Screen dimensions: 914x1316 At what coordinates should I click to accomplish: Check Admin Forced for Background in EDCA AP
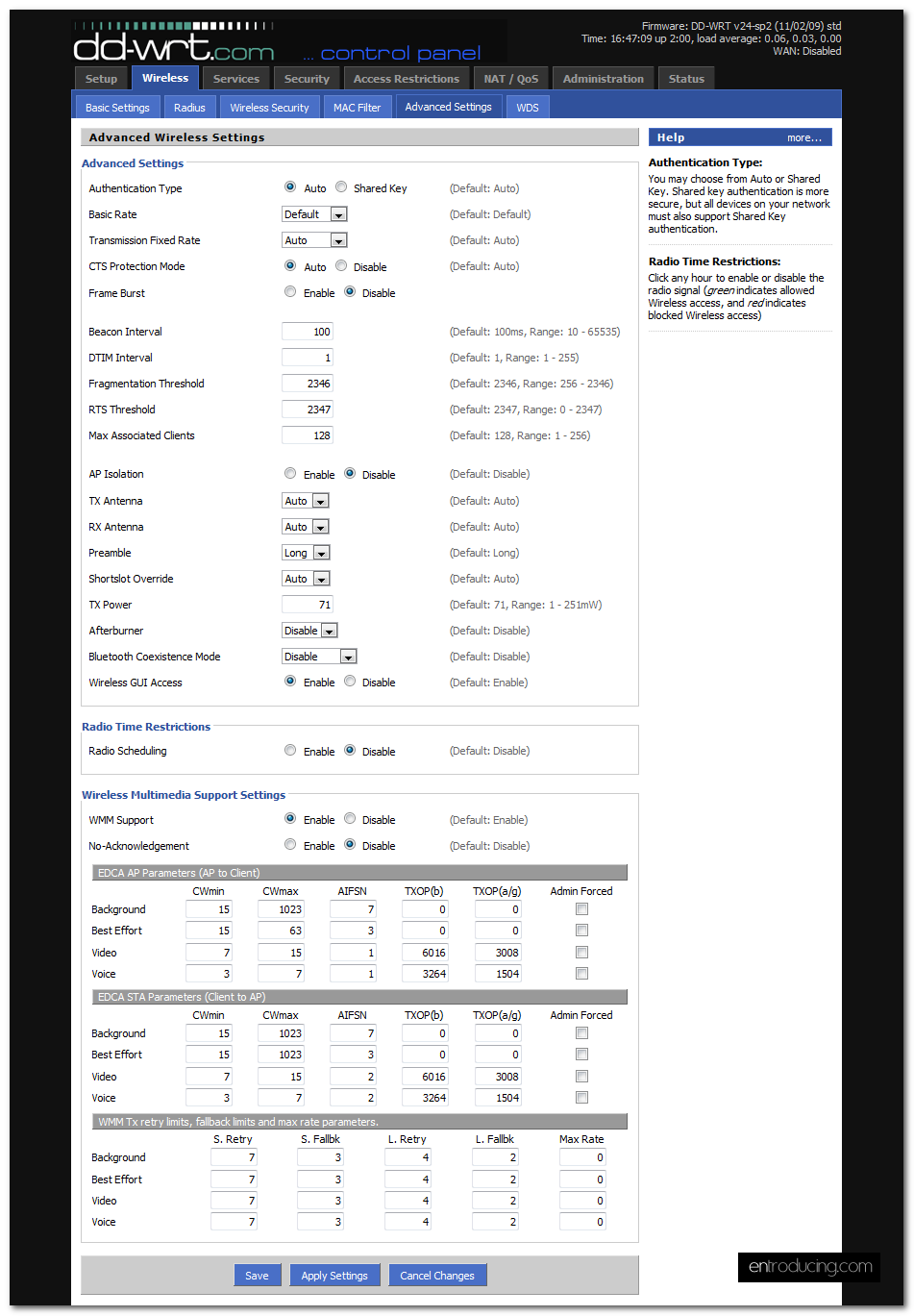click(581, 908)
